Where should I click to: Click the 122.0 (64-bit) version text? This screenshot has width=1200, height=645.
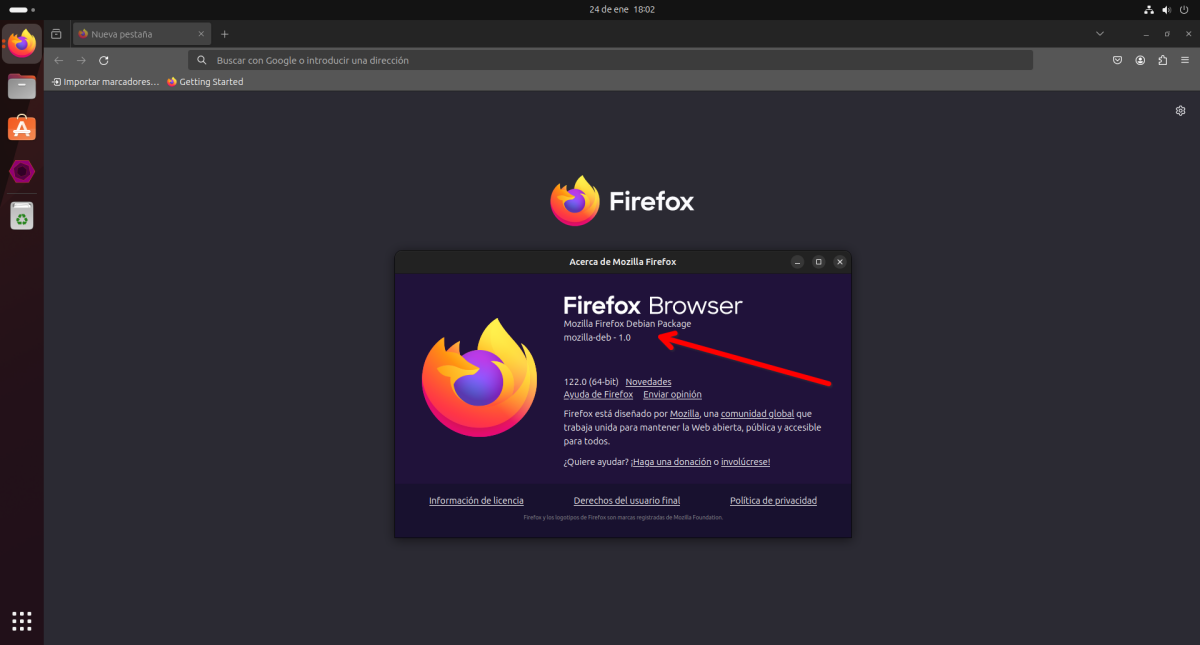[x=591, y=382]
